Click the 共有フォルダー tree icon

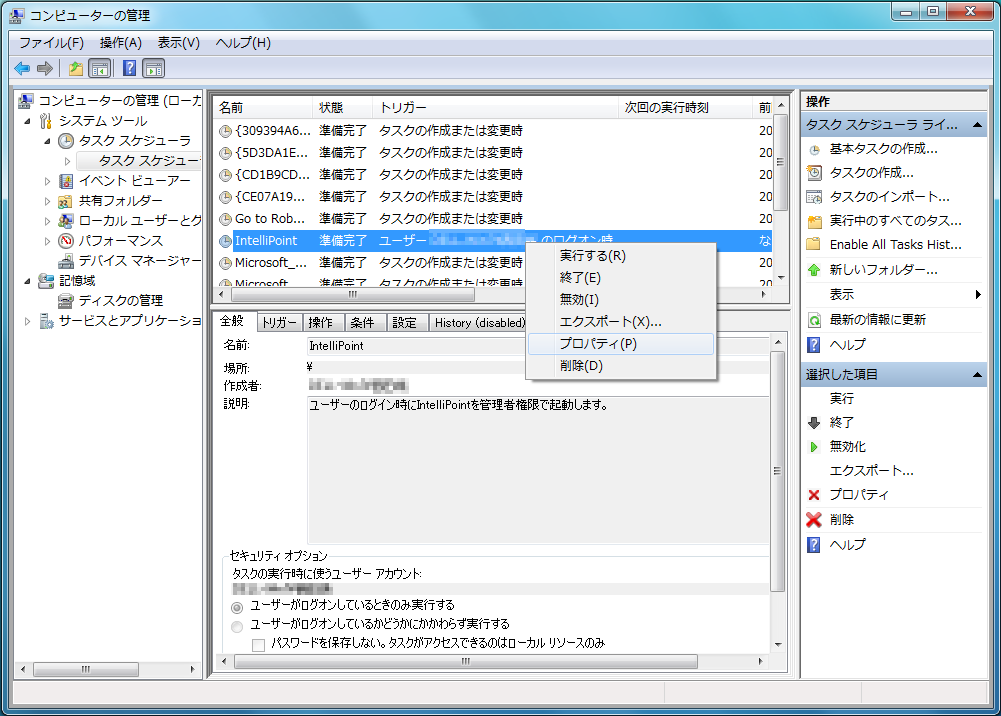[65, 201]
